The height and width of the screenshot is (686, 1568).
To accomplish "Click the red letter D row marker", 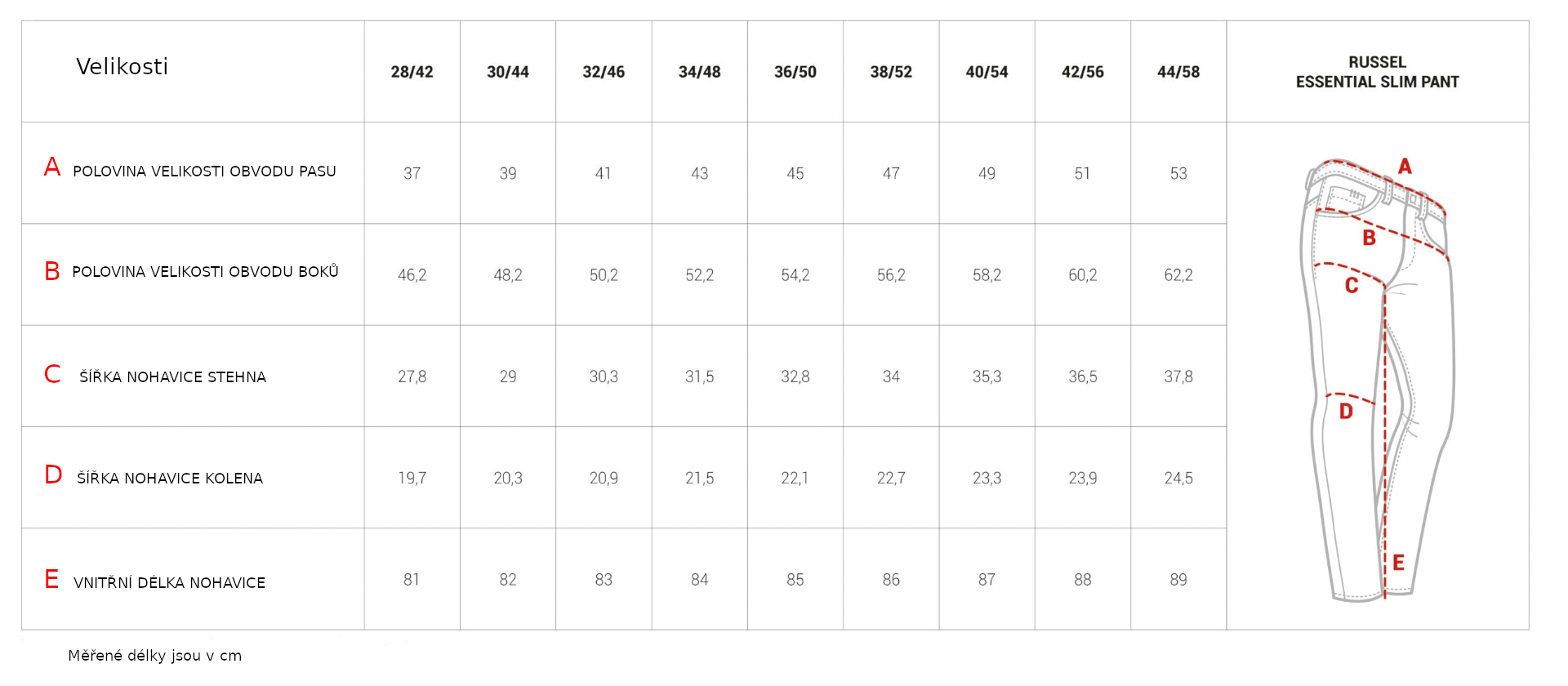I will (53, 474).
